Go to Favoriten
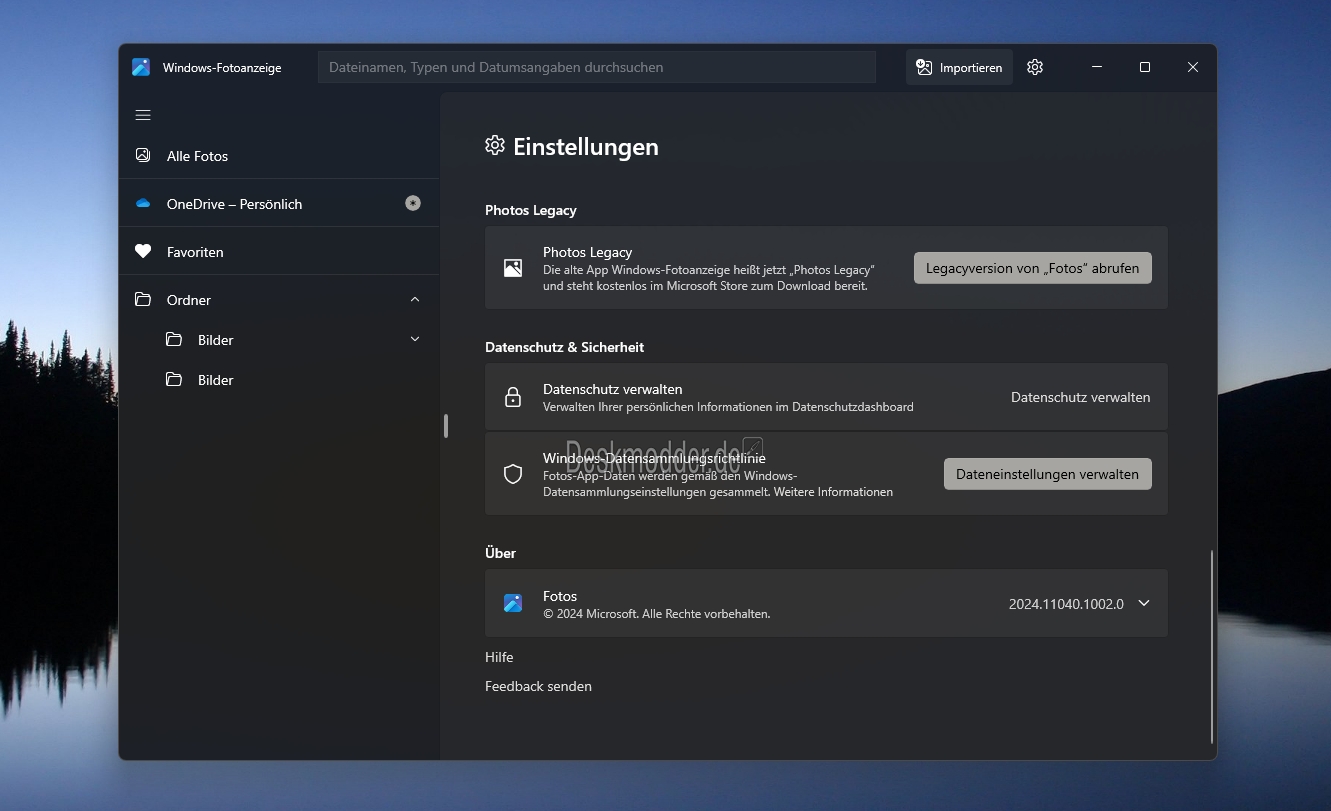The width and height of the screenshot is (1331, 811). (x=279, y=251)
